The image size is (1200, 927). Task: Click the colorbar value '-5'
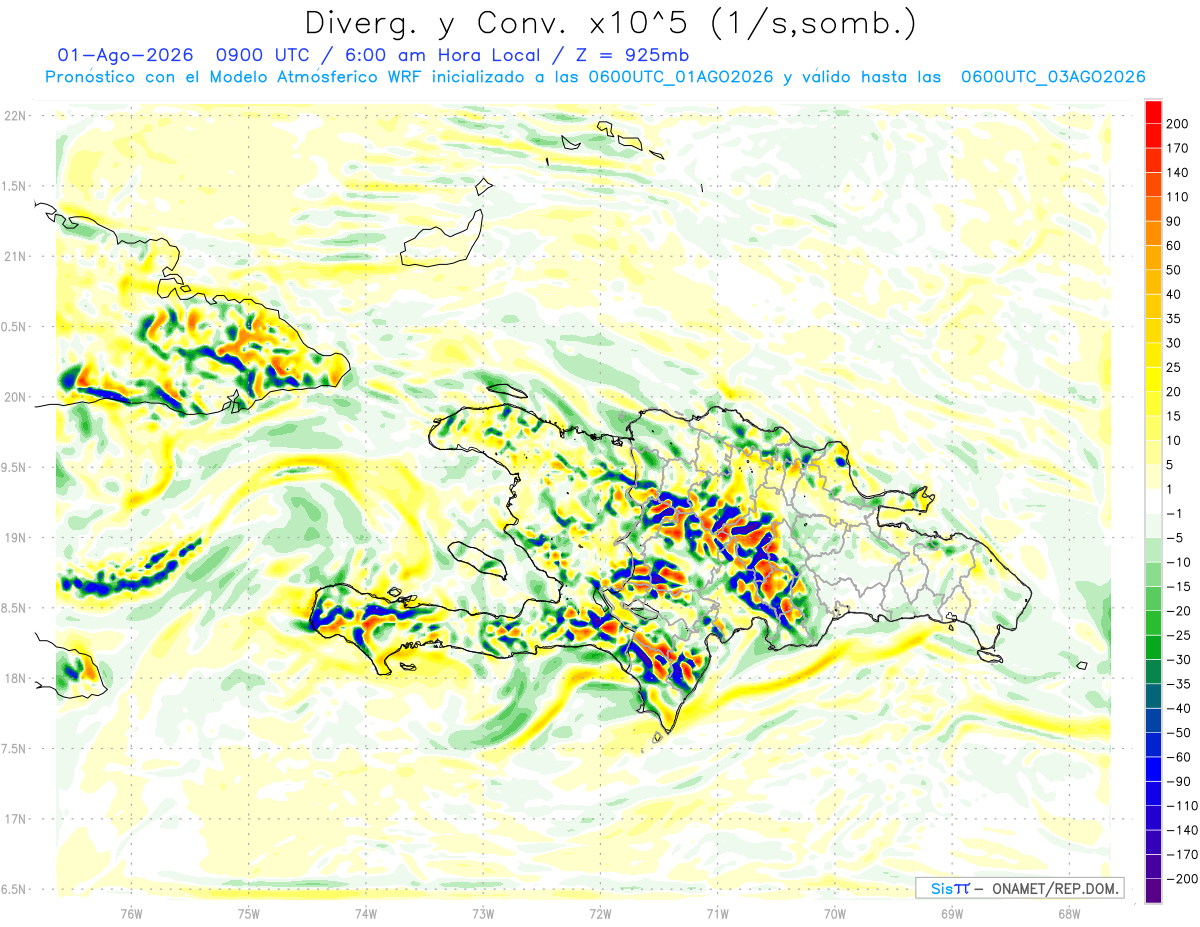pyautogui.click(x=1174, y=538)
